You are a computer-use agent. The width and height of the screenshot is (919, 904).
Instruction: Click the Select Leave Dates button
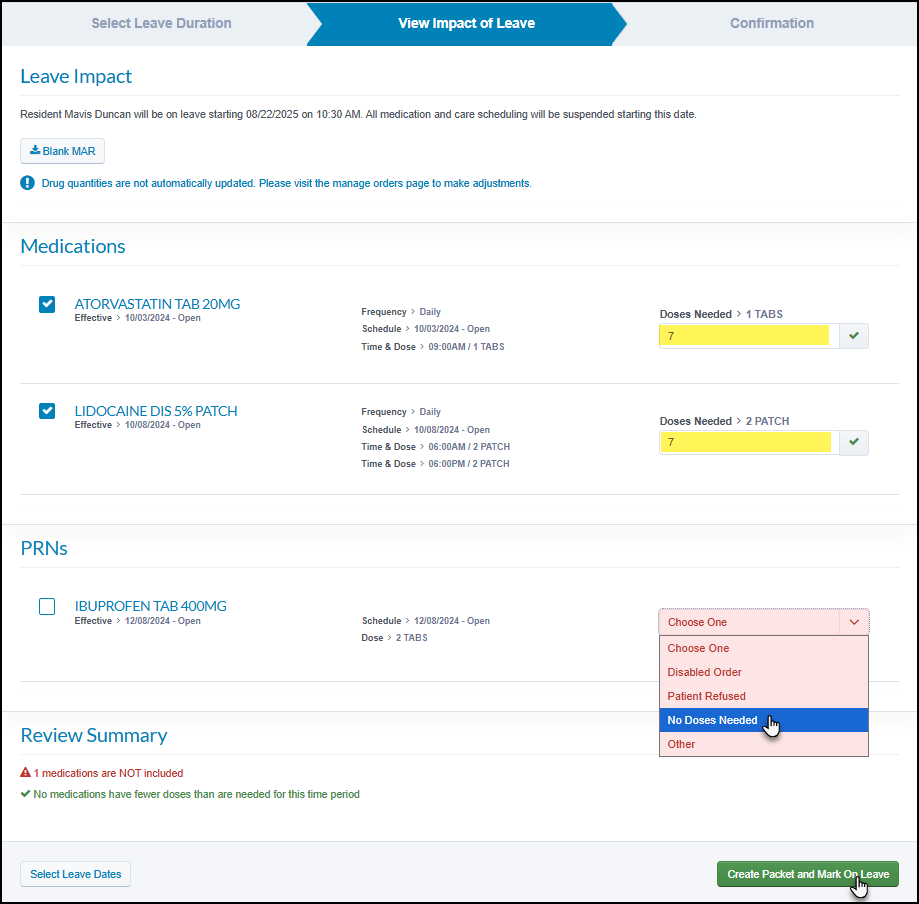coord(76,874)
